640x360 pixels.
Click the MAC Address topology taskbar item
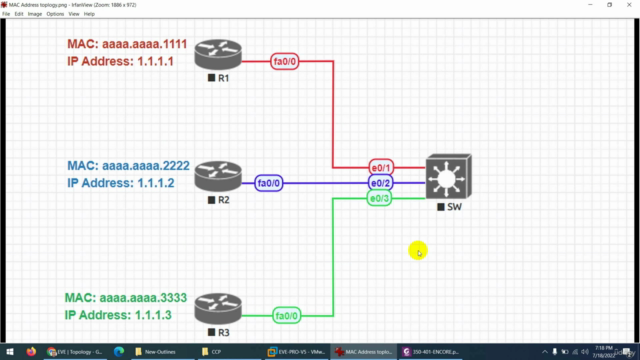363,351
